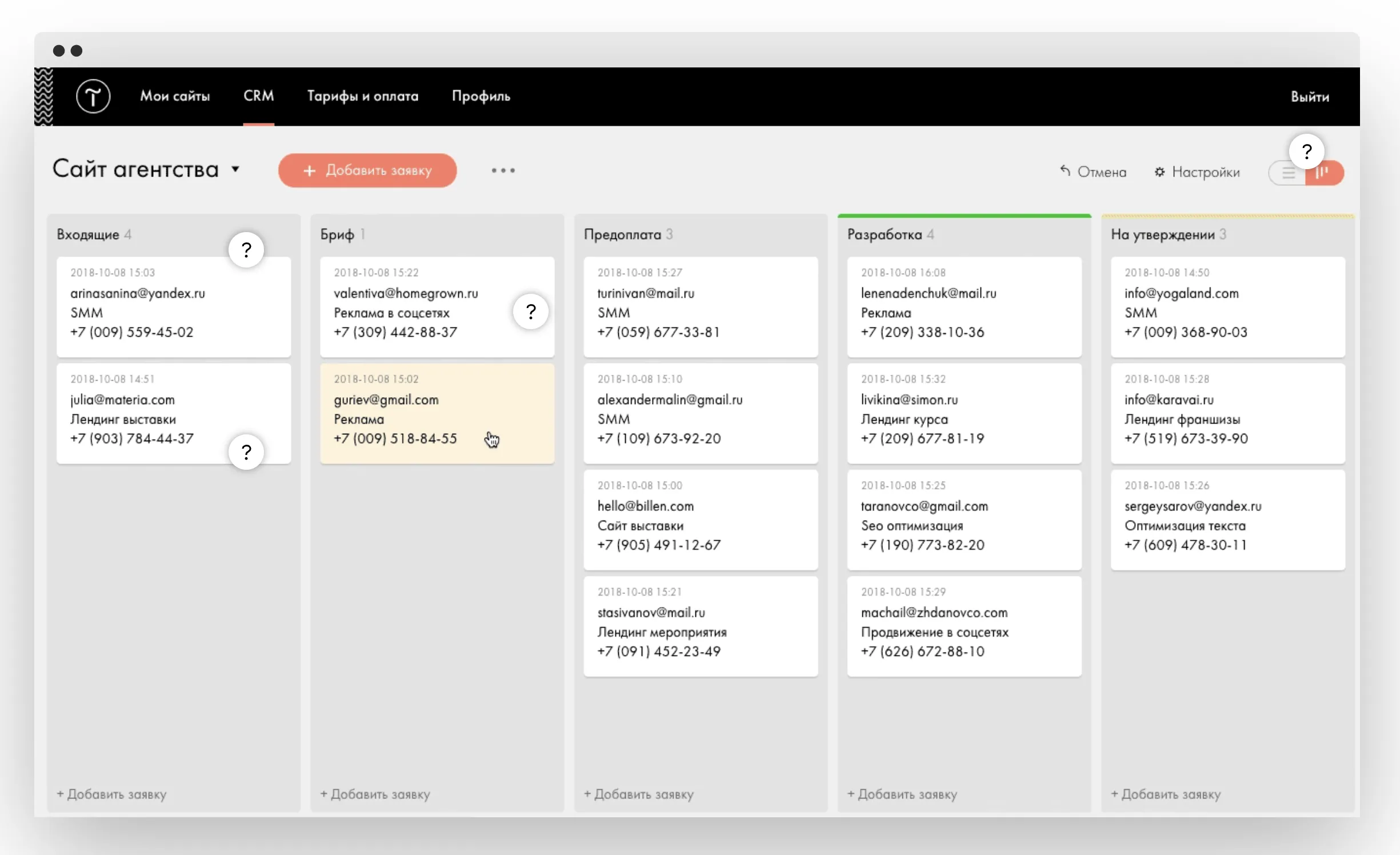This screenshot has height=855, width=1400.
Task: Open the Сайт агентства project title selector
Action: (x=135, y=169)
